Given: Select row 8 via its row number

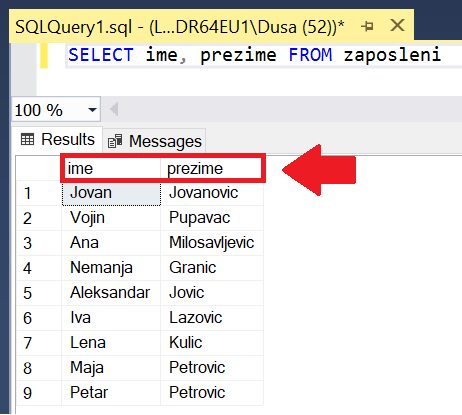Looking at the screenshot, I should pos(39,368).
